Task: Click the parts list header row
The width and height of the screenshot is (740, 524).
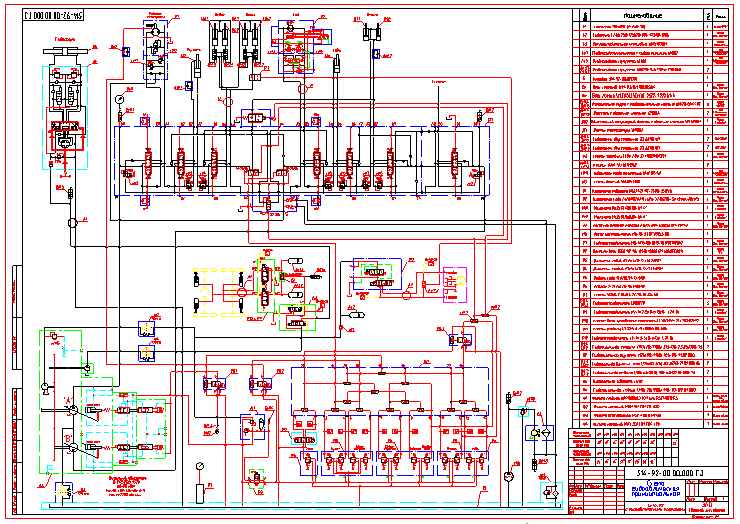Action: pyautogui.click(x=650, y=16)
